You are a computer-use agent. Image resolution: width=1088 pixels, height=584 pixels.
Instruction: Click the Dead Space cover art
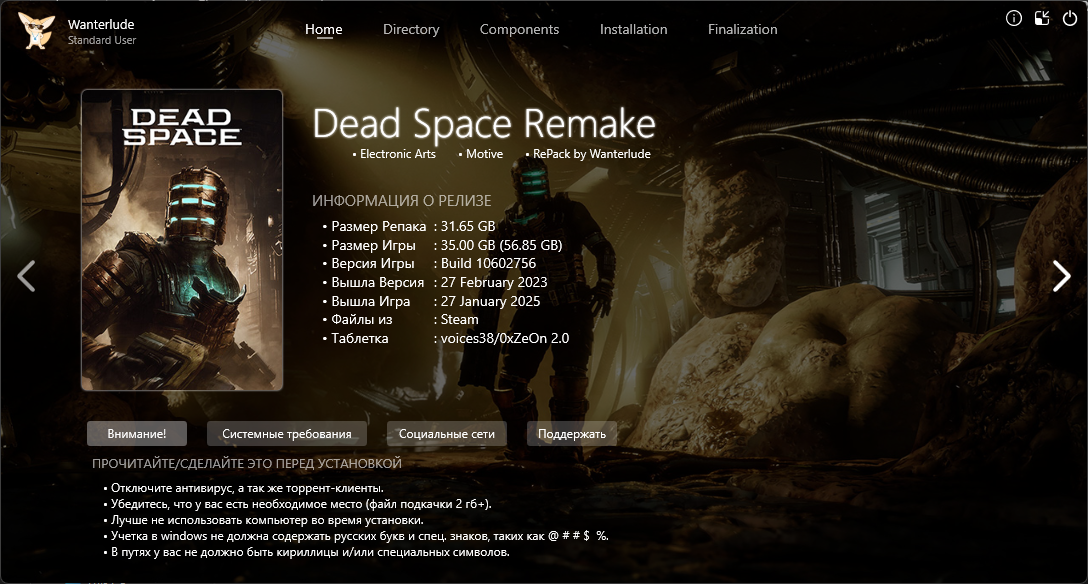pos(182,240)
